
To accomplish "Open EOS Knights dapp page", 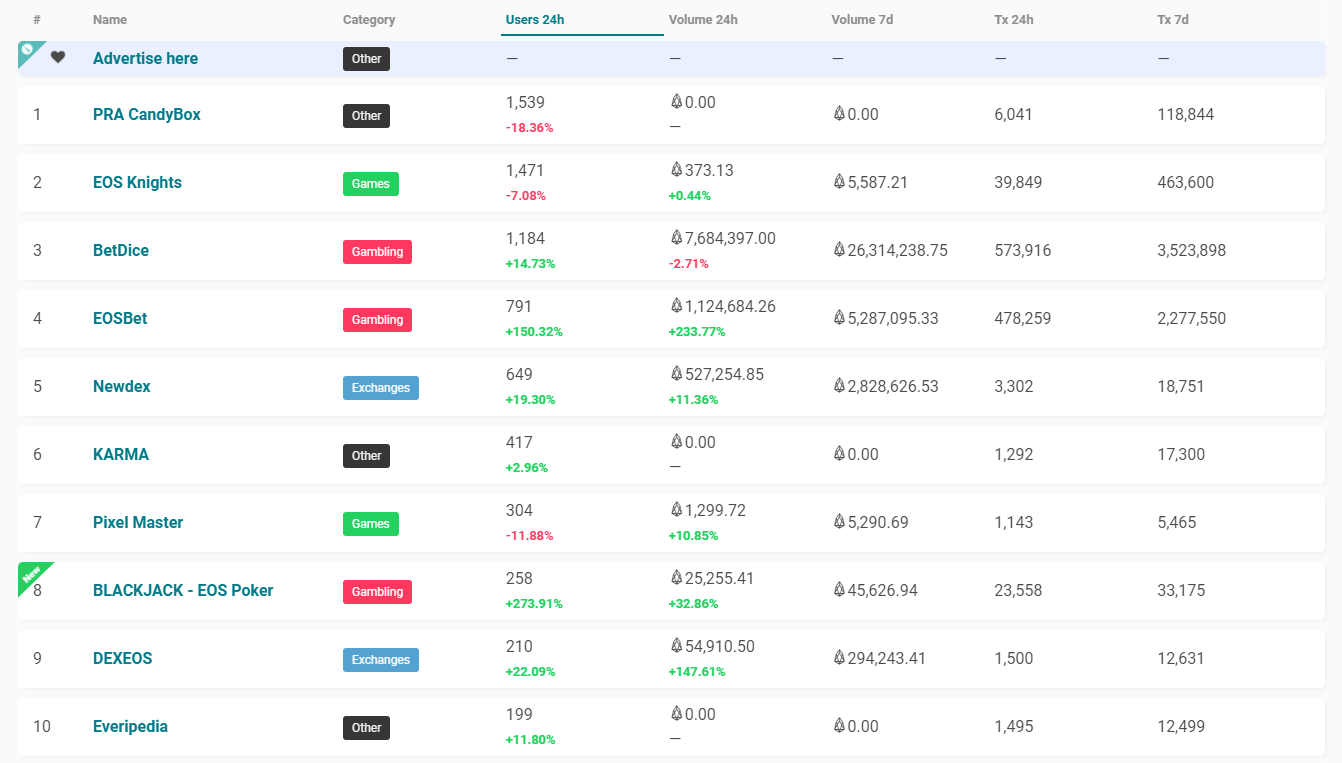I will click(137, 182).
